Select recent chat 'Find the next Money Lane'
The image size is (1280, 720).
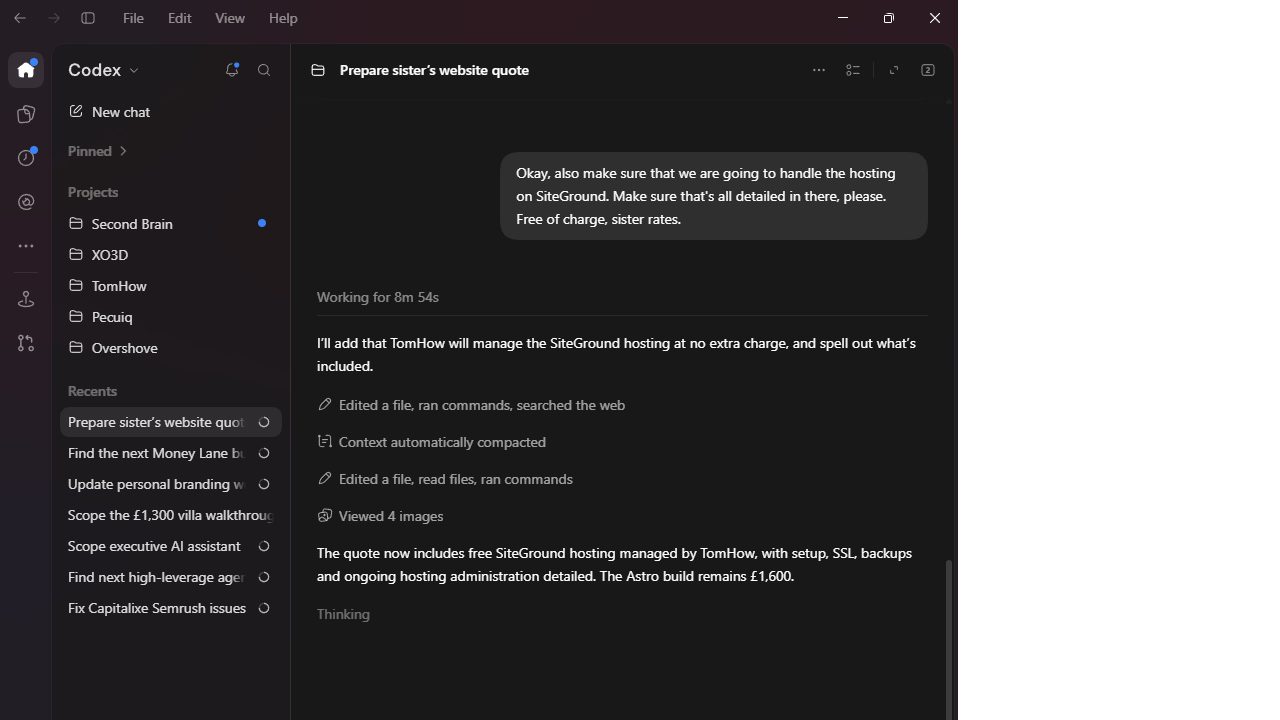coord(170,453)
